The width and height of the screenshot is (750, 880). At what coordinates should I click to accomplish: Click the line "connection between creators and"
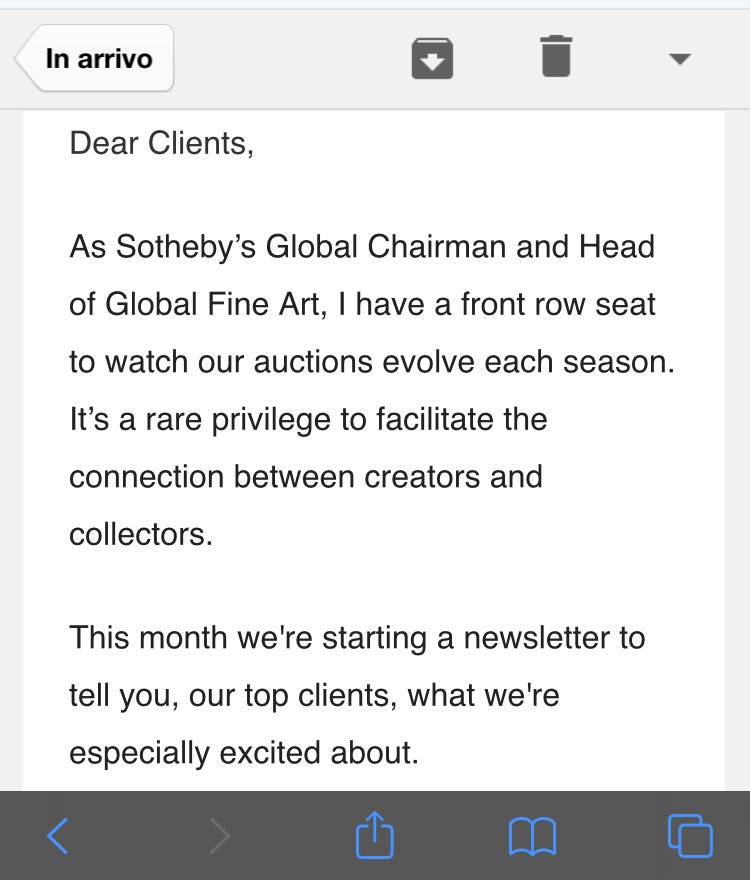click(306, 477)
